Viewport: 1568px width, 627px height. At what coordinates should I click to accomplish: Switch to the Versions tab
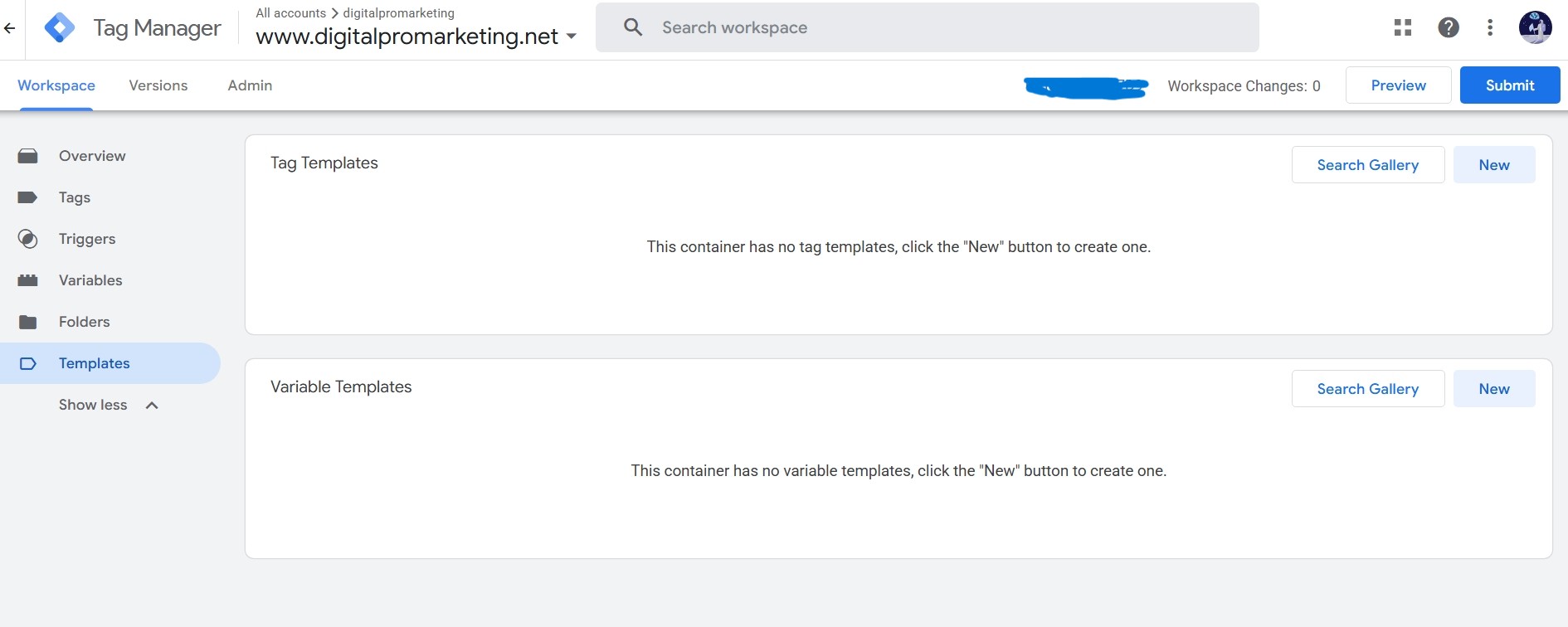pos(158,85)
